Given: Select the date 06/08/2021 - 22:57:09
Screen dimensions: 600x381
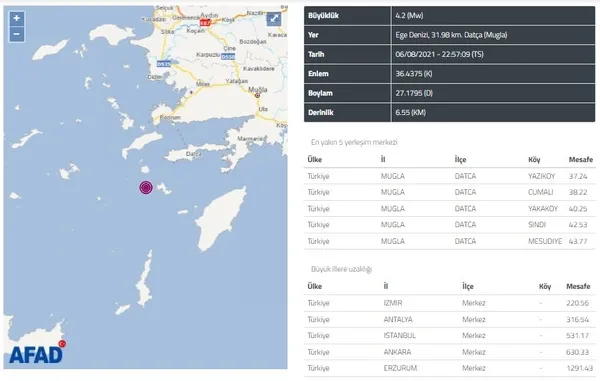Looking at the screenshot, I should (x=439, y=54).
